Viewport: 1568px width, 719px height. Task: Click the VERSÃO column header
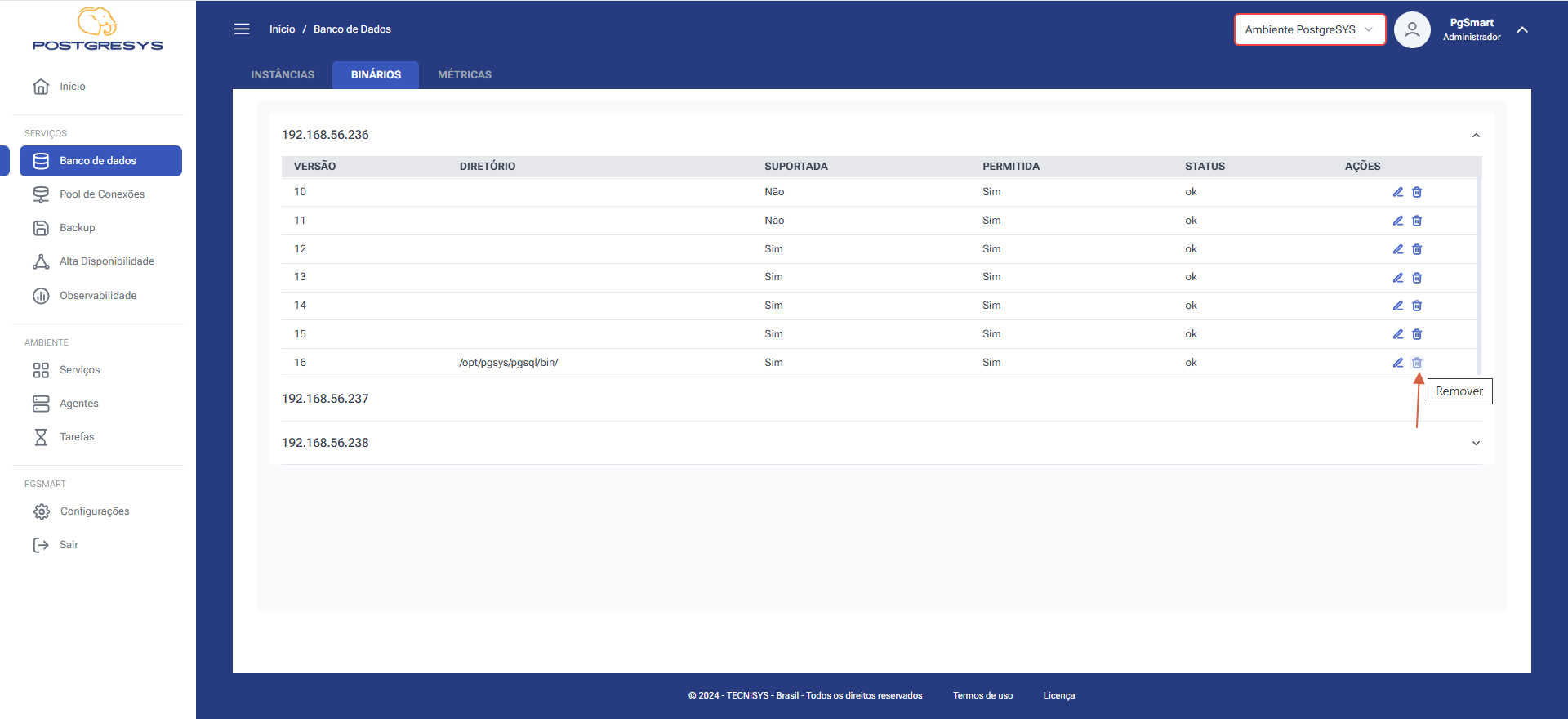tap(314, 167)
